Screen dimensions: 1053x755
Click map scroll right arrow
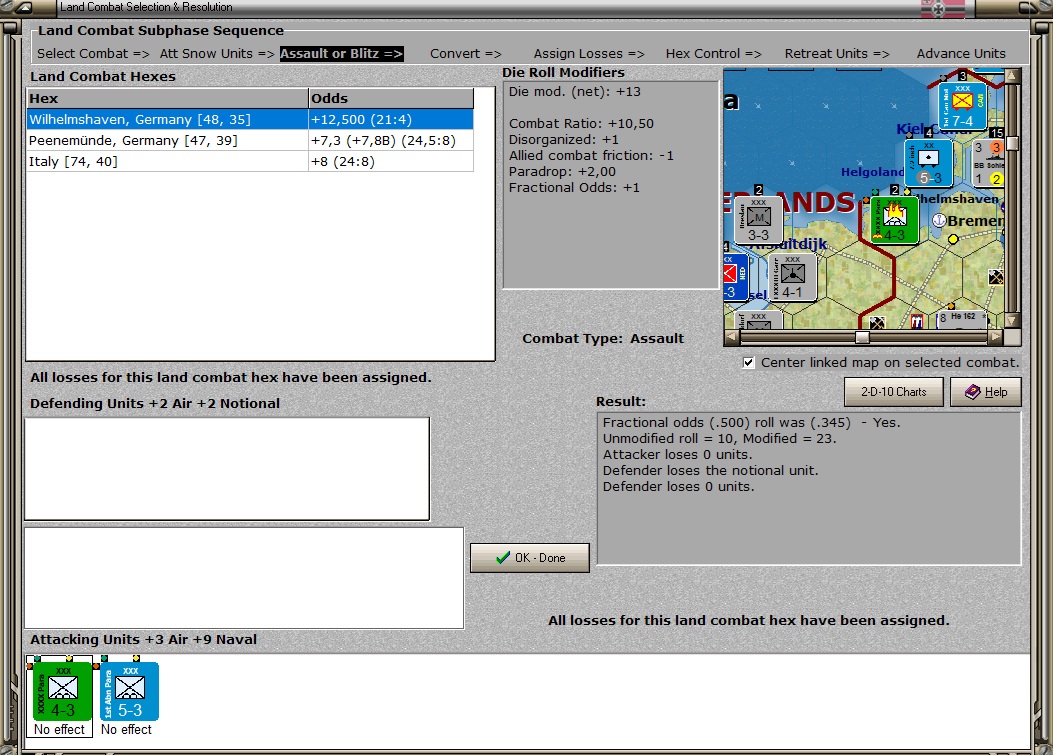point(996,337)
